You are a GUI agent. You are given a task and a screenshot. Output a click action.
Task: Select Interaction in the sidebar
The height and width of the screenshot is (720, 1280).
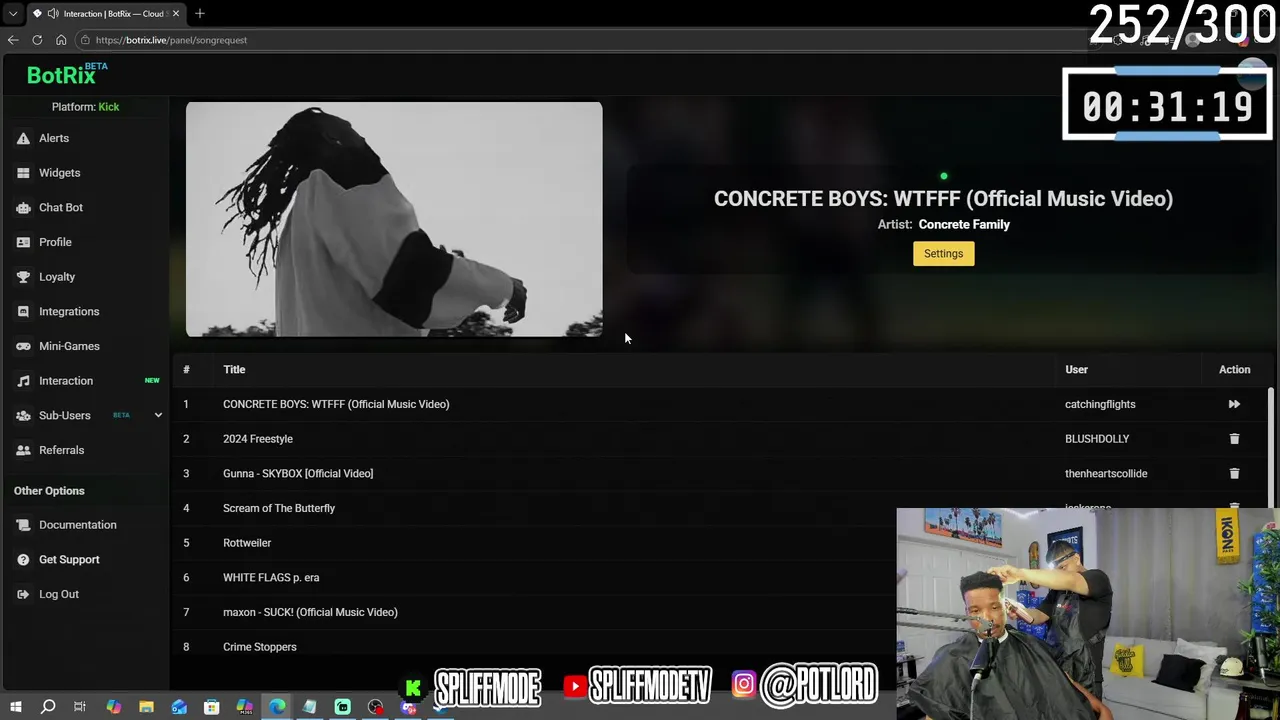click(66, 381)
